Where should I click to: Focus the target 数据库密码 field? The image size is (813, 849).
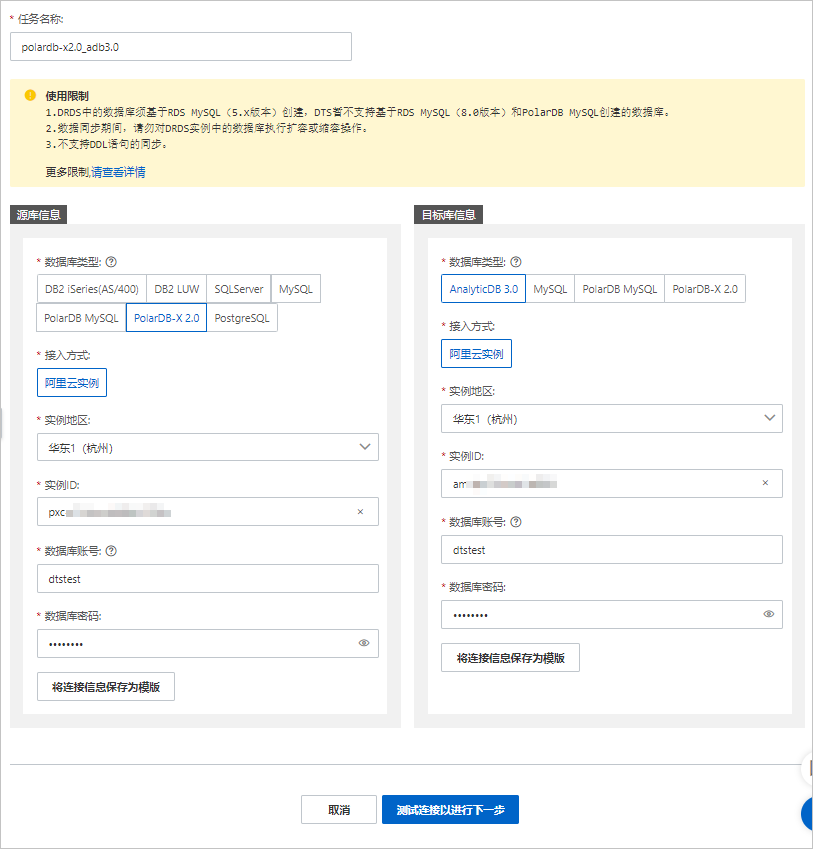612,614
